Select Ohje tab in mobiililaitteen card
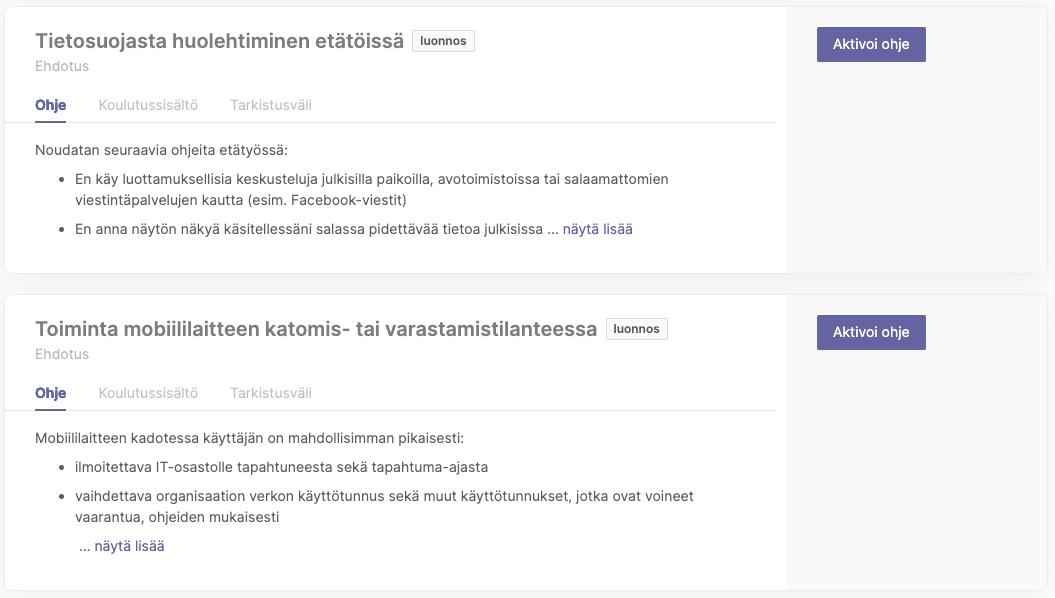This screenshot has width=1055, height=598. pyautogui.click(x=50, y=393)
